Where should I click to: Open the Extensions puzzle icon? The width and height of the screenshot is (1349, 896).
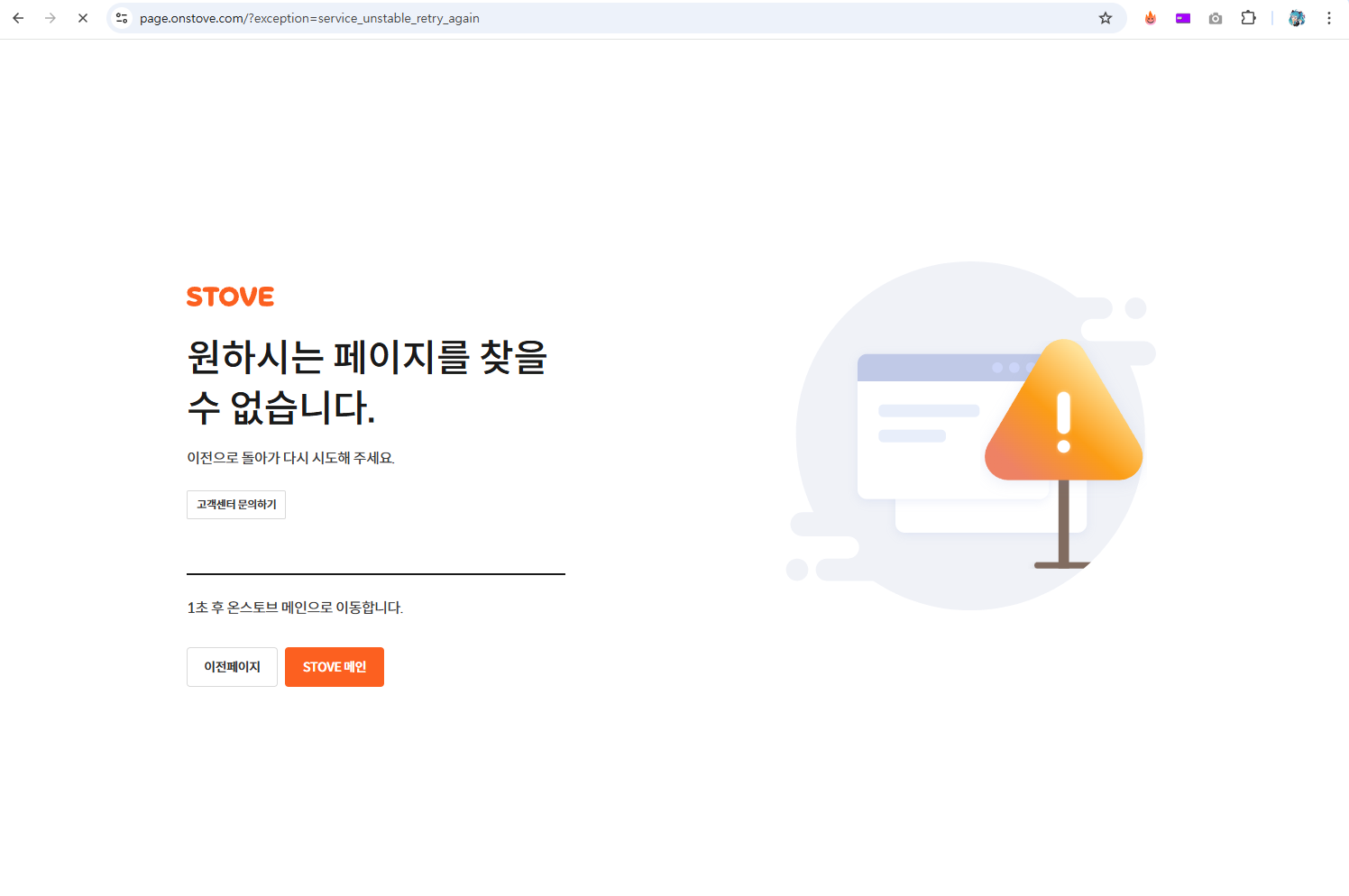1248,18
